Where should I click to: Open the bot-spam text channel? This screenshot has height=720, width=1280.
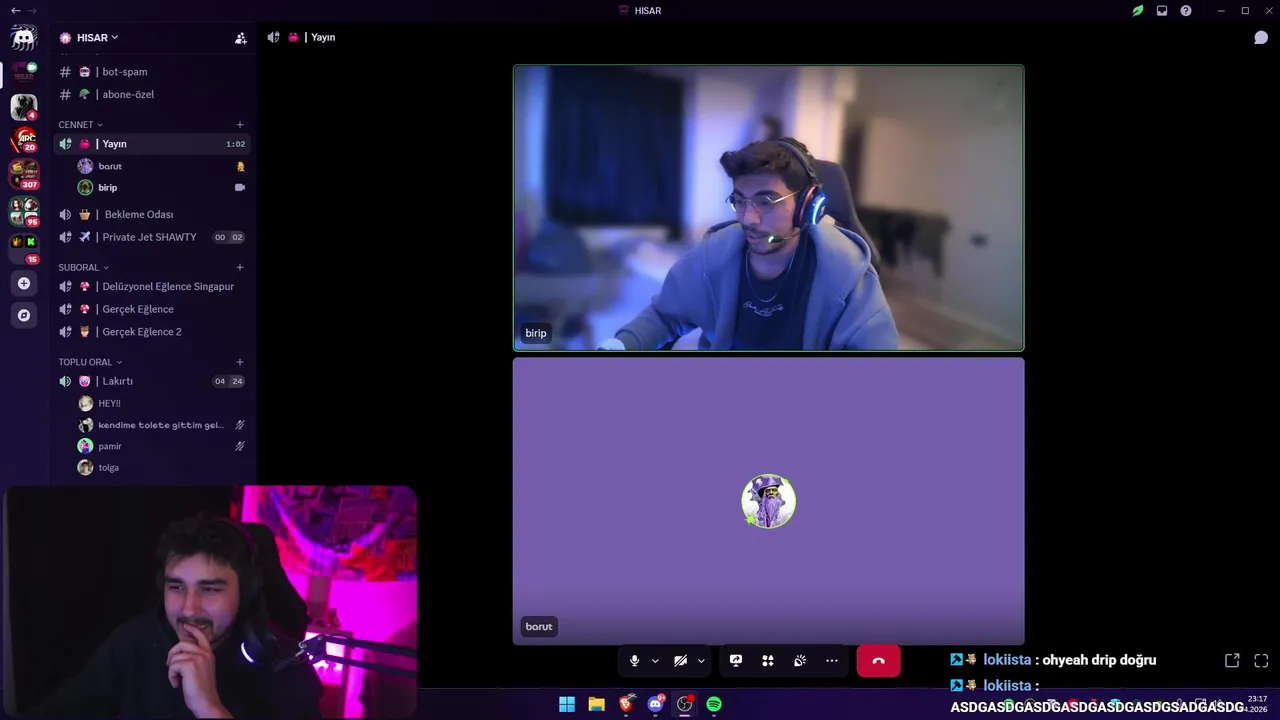pyautogui.click(x=151, y=72)
